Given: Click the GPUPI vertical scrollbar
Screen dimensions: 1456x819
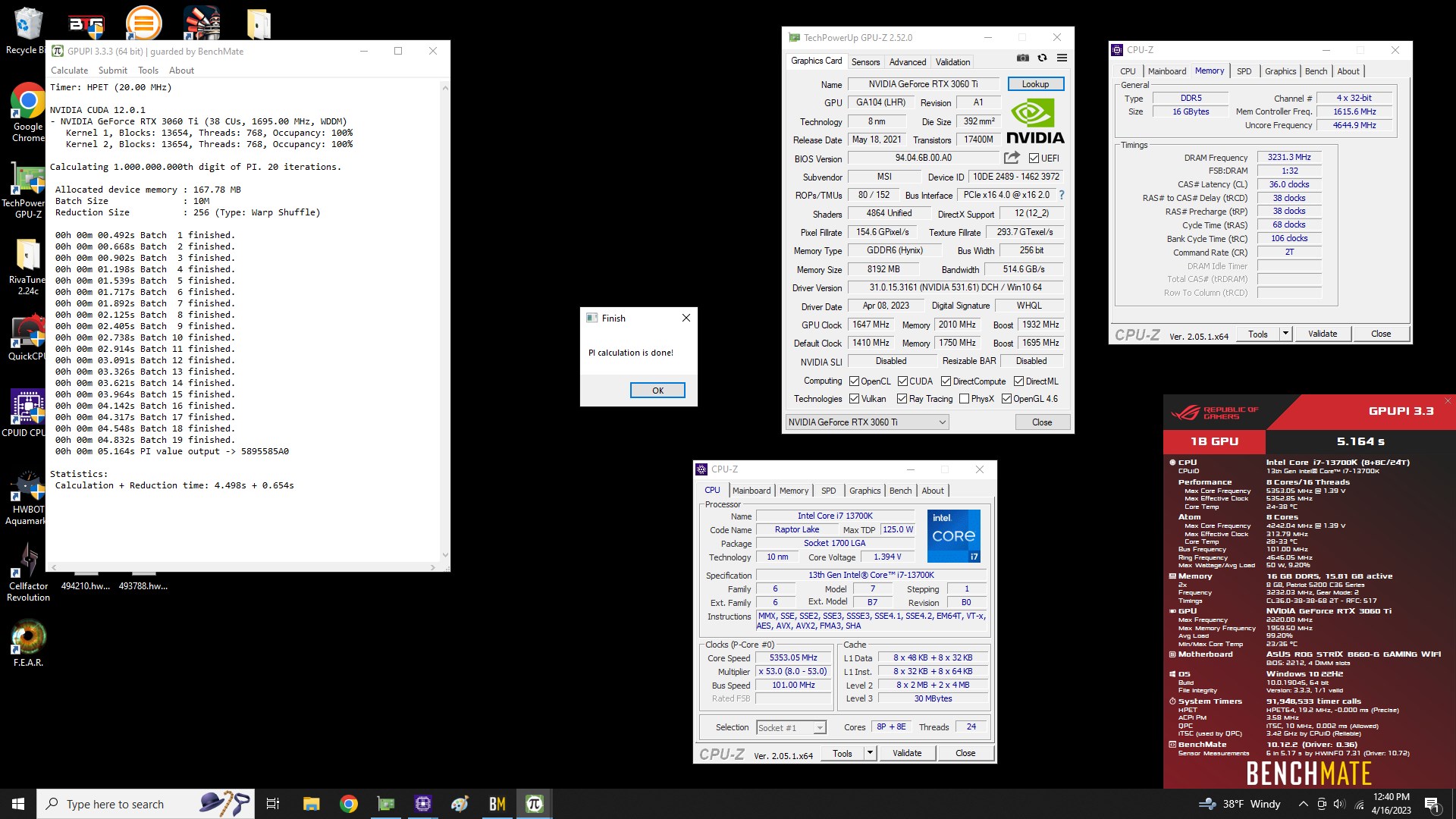Looking at the screenshot, I should click(444, 320).
